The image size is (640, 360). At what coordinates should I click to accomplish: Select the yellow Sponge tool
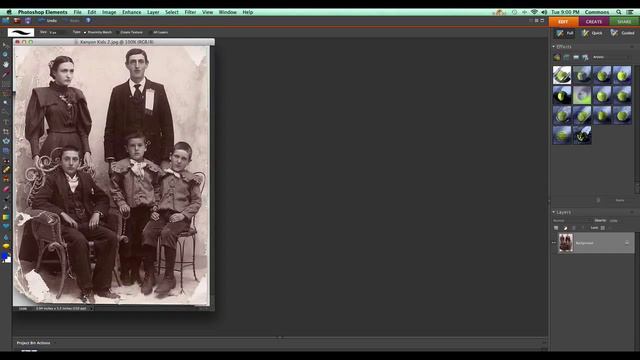click(6, 246)
